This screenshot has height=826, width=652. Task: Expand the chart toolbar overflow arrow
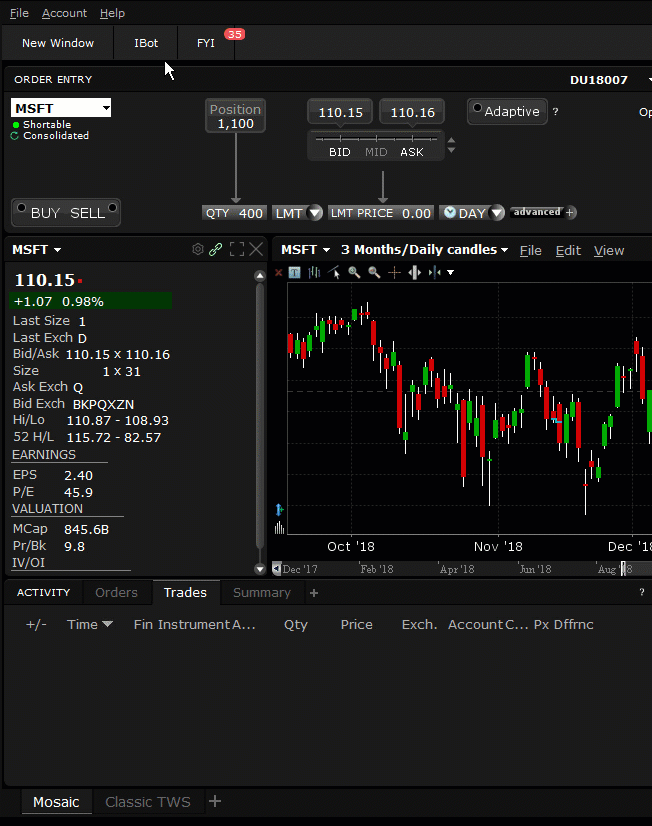click(450, 272)
